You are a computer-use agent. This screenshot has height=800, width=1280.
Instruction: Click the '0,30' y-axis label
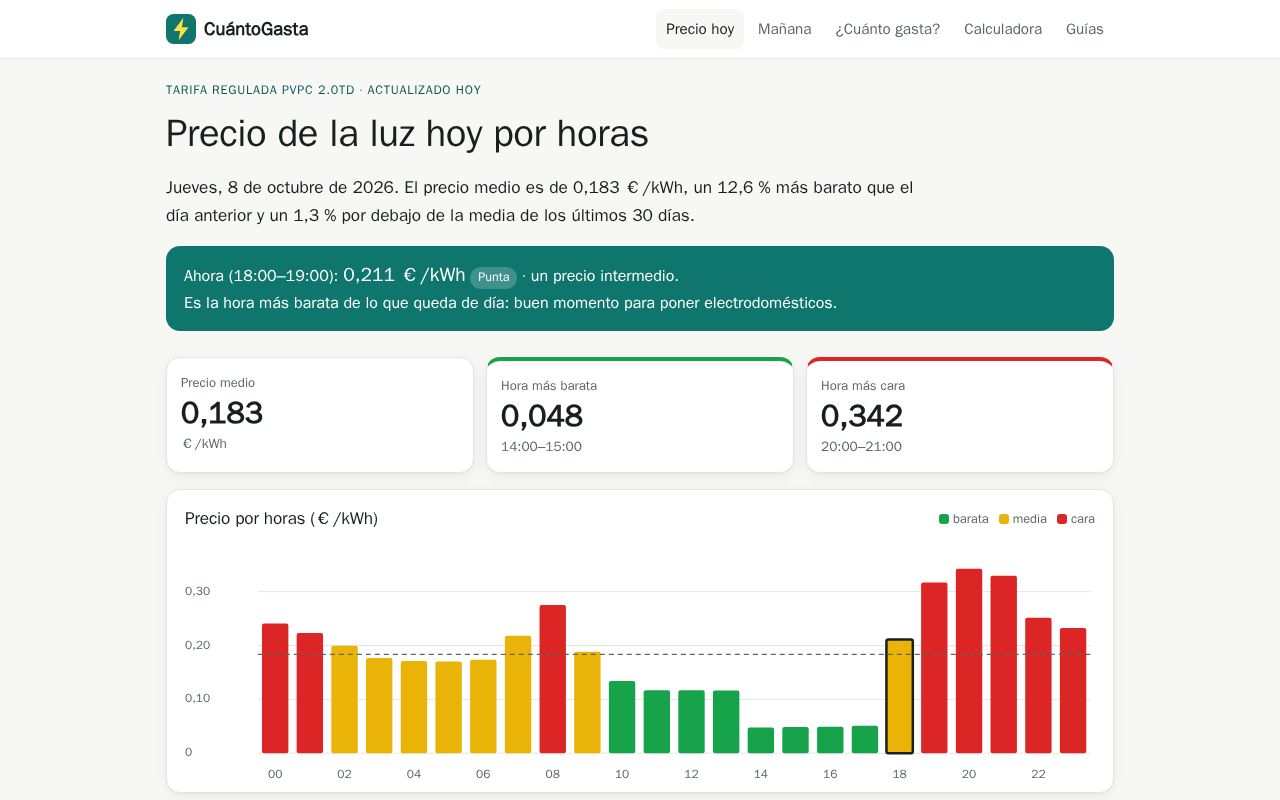pyautogui.click(x=197, y=591)
